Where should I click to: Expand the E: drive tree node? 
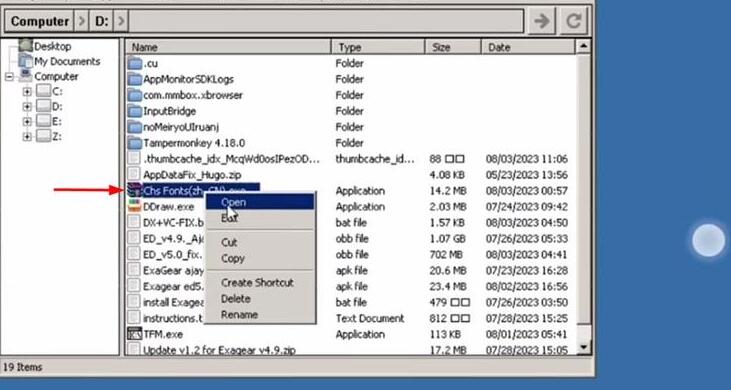pos(27,122)
